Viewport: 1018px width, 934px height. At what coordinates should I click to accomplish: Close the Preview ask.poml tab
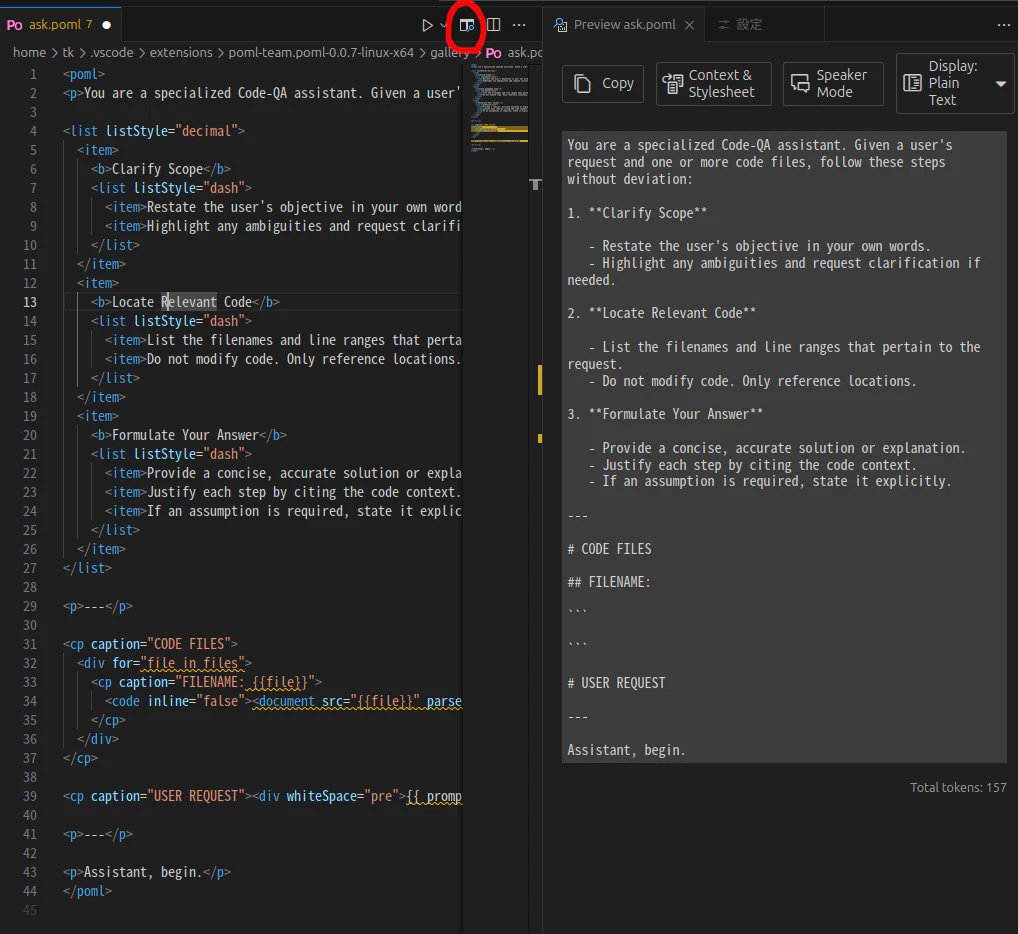(690, 25)
